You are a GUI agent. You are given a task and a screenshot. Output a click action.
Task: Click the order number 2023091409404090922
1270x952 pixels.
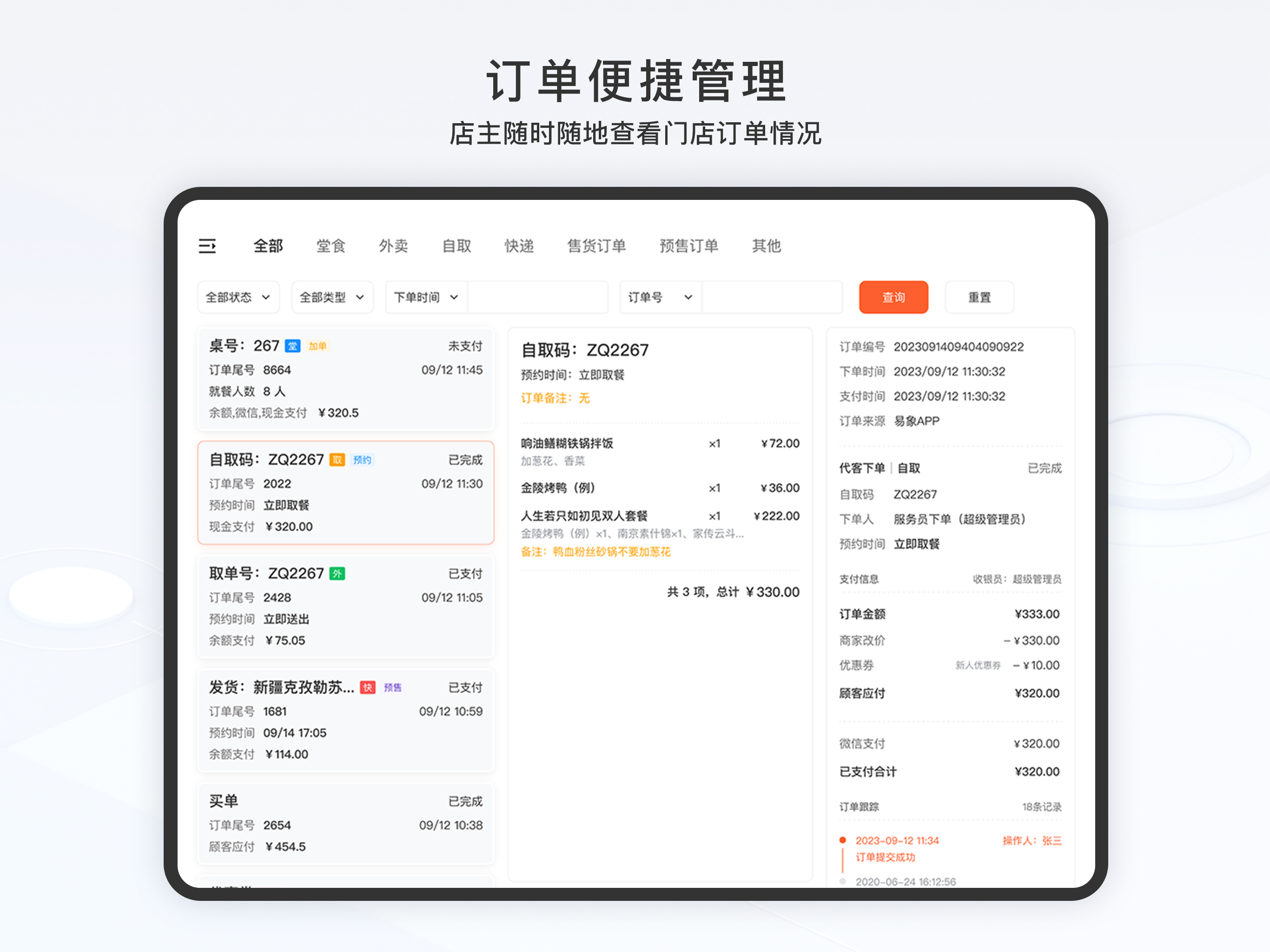(x=958, y=347)
